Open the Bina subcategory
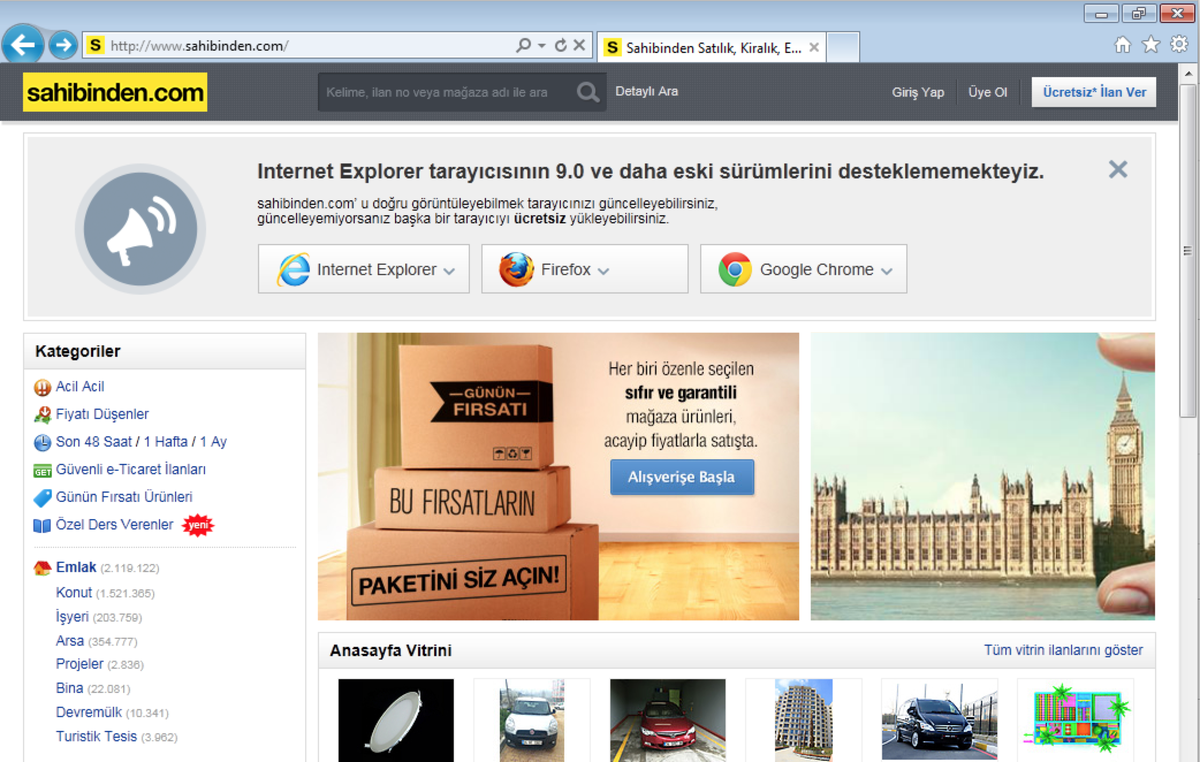Image resolution: width=1200 pixels, height=762 pixels. [x=70, y=688]
